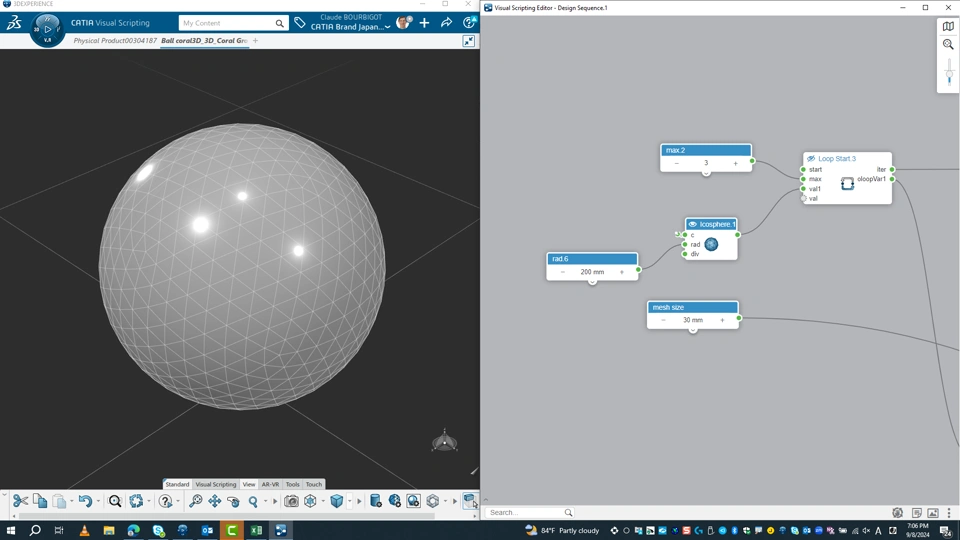This screenshot has height=540, width=960.
Task: Click the My Content search field
Action: click(x=233, y=23)
